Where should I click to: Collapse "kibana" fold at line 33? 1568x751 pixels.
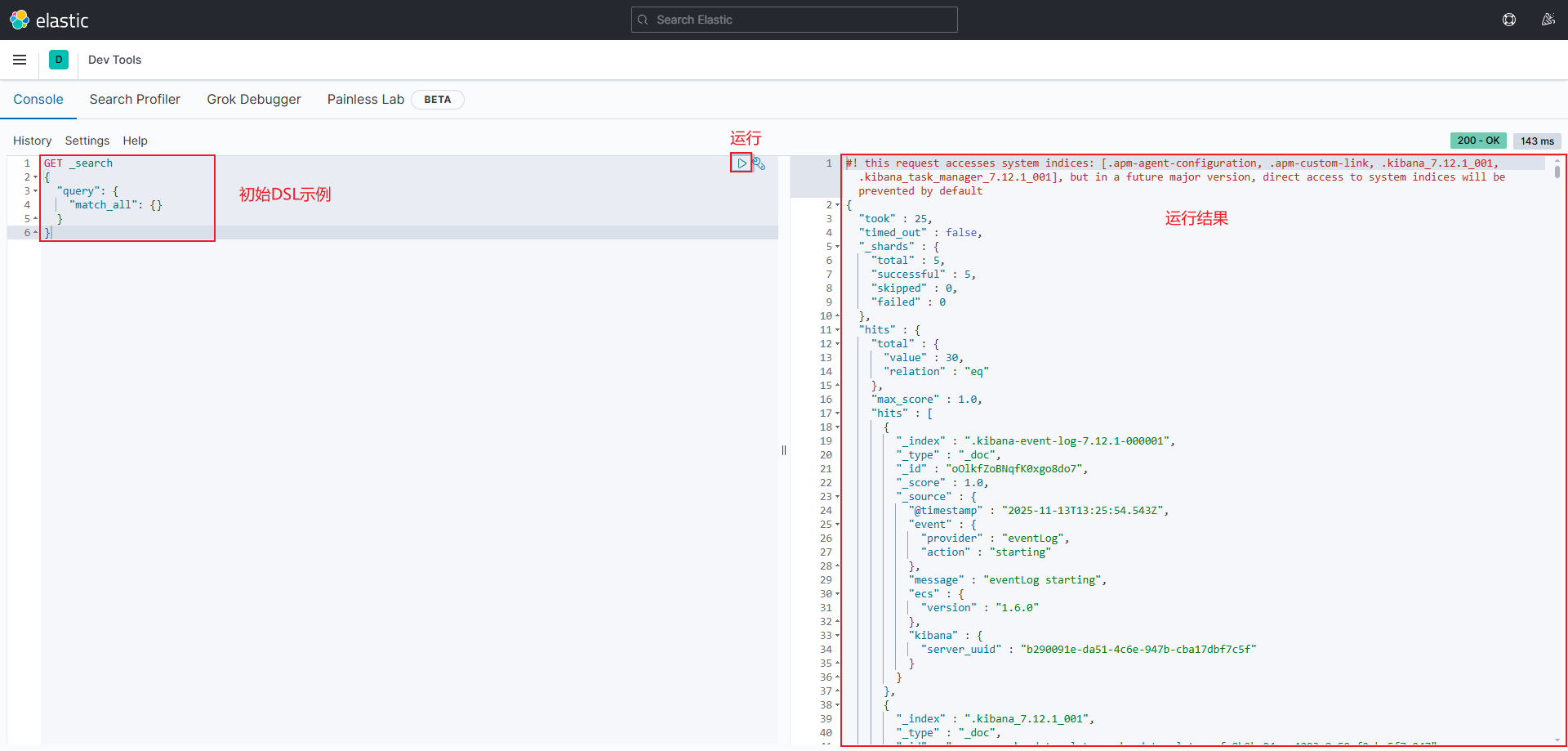tap(838, 636)
